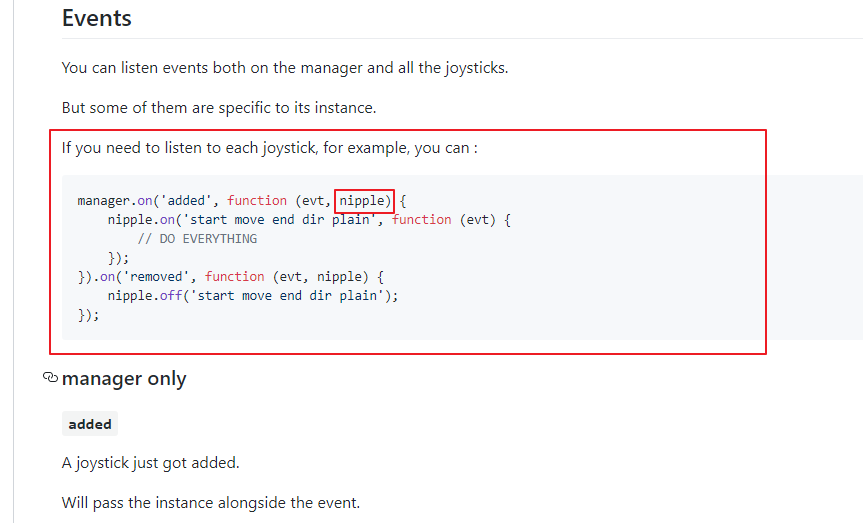The height and width of the screenshot is (523, 863).
Task: Click 'A joystick just got added.' text
Action: (151, 463)
